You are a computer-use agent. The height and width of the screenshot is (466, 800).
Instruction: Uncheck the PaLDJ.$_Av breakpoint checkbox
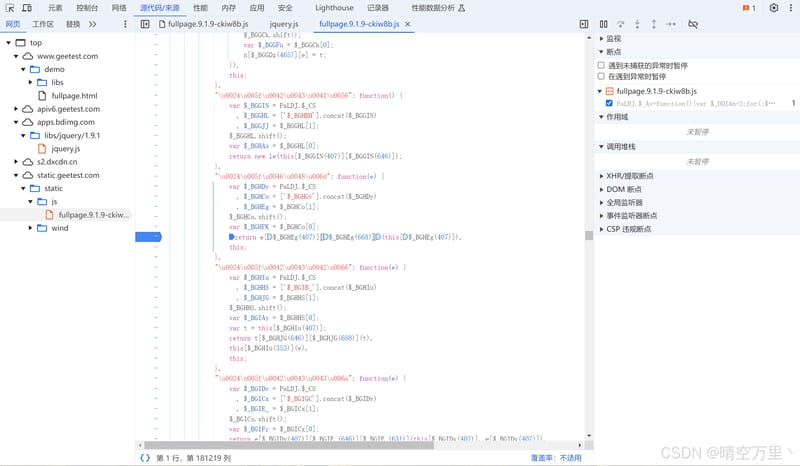point(609,103)
